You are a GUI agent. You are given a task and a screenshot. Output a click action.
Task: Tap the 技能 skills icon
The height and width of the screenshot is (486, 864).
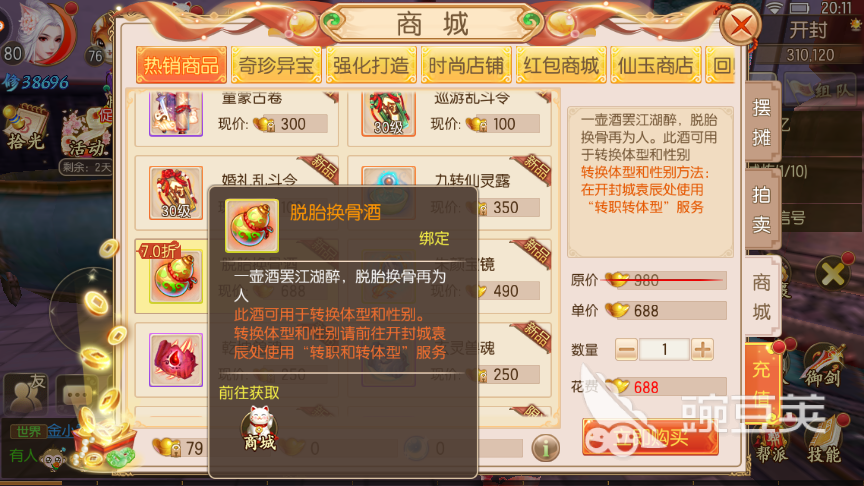(824, 440)
